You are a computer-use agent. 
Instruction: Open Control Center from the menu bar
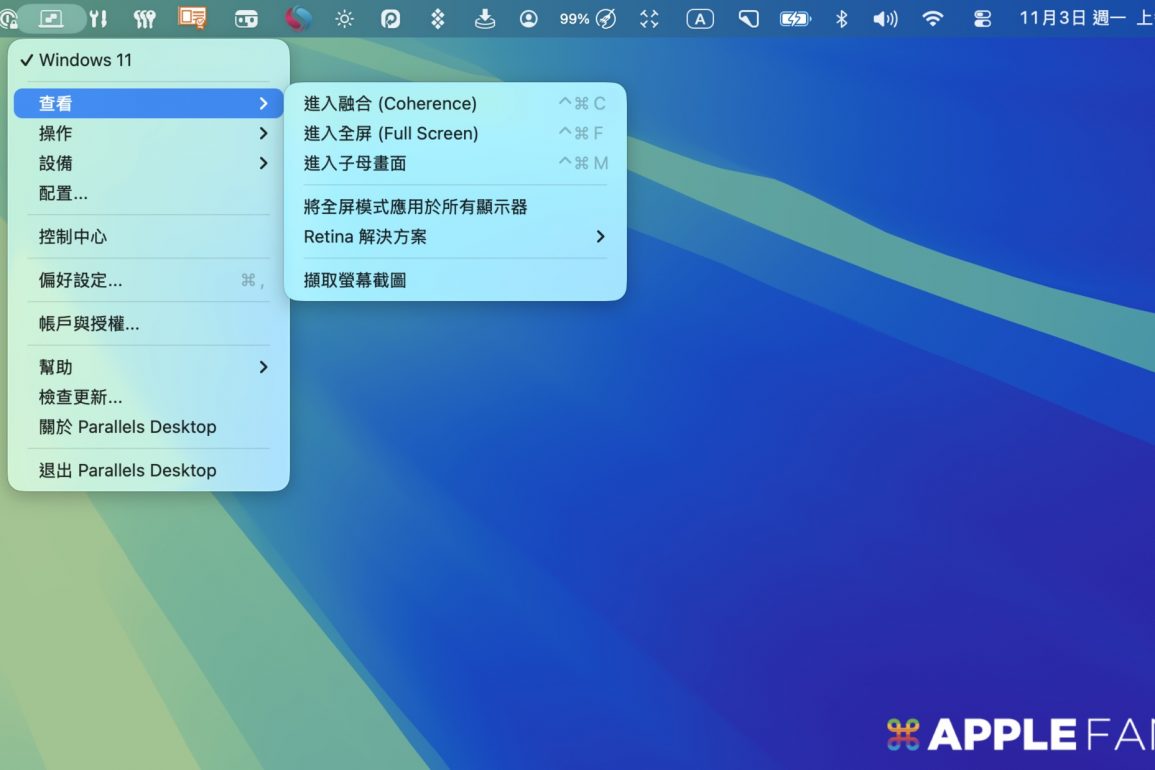(982, 19)
